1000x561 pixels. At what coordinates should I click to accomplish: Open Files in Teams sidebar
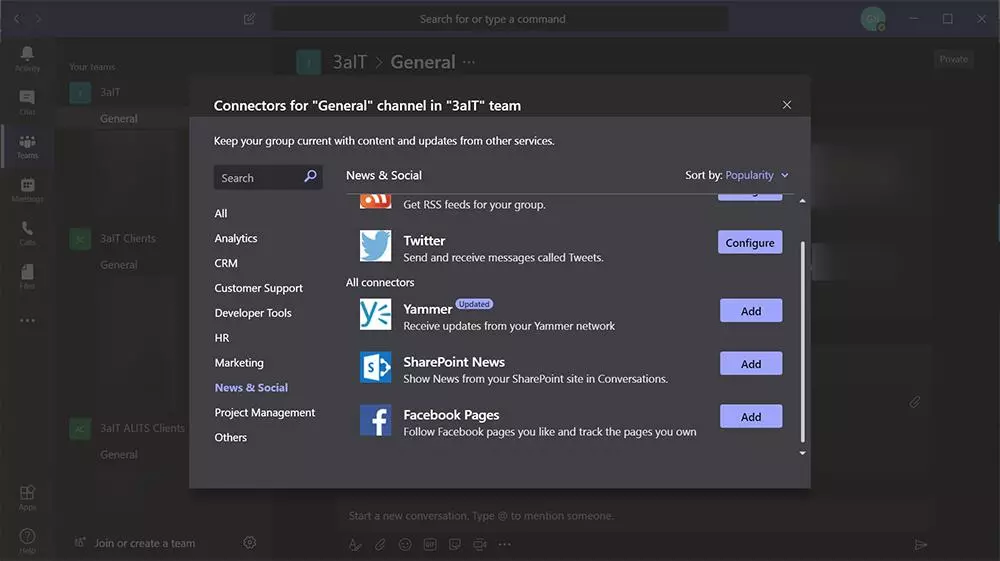27,277
